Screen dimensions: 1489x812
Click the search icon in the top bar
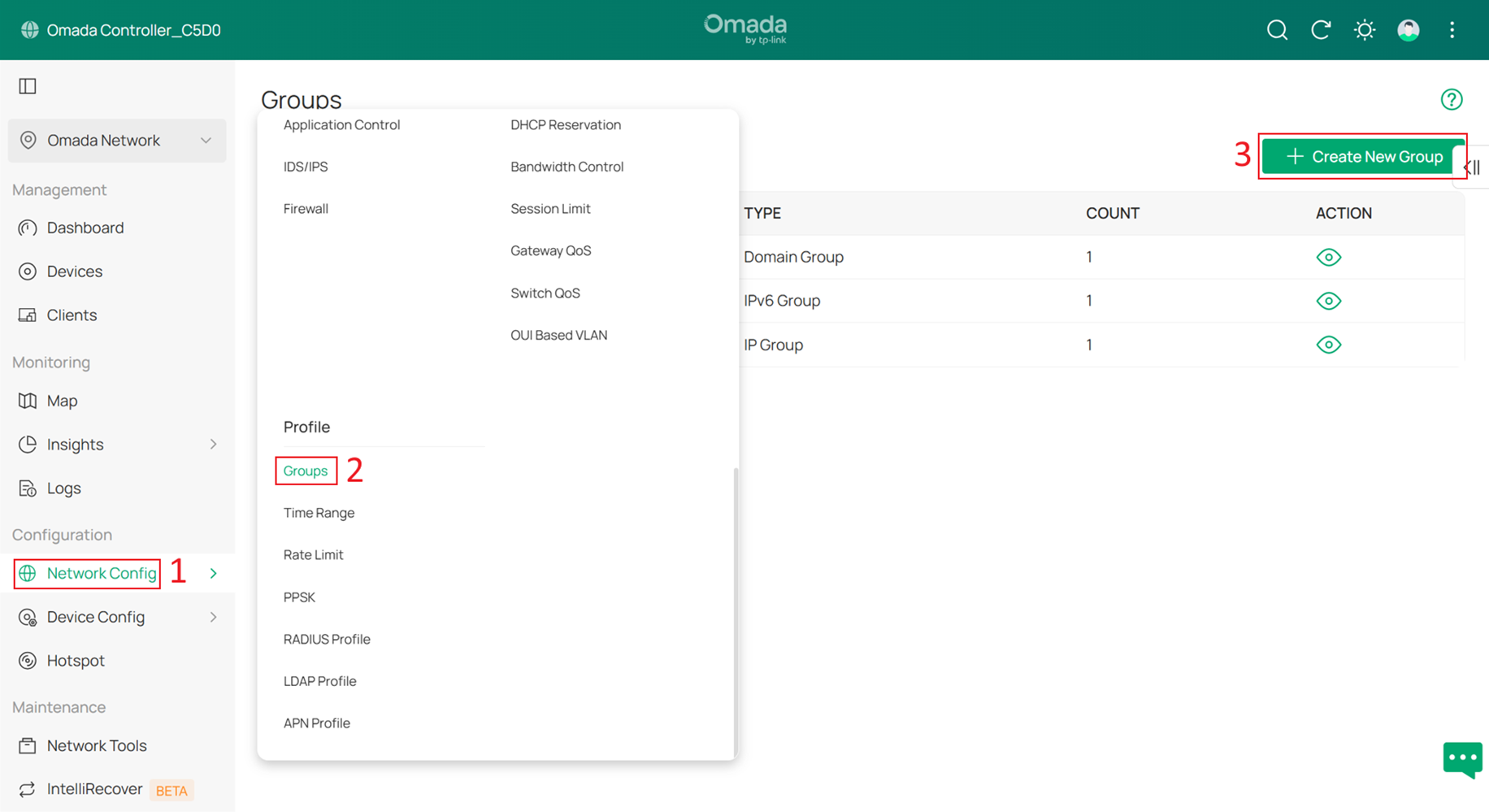click(x=1276, y=29)
